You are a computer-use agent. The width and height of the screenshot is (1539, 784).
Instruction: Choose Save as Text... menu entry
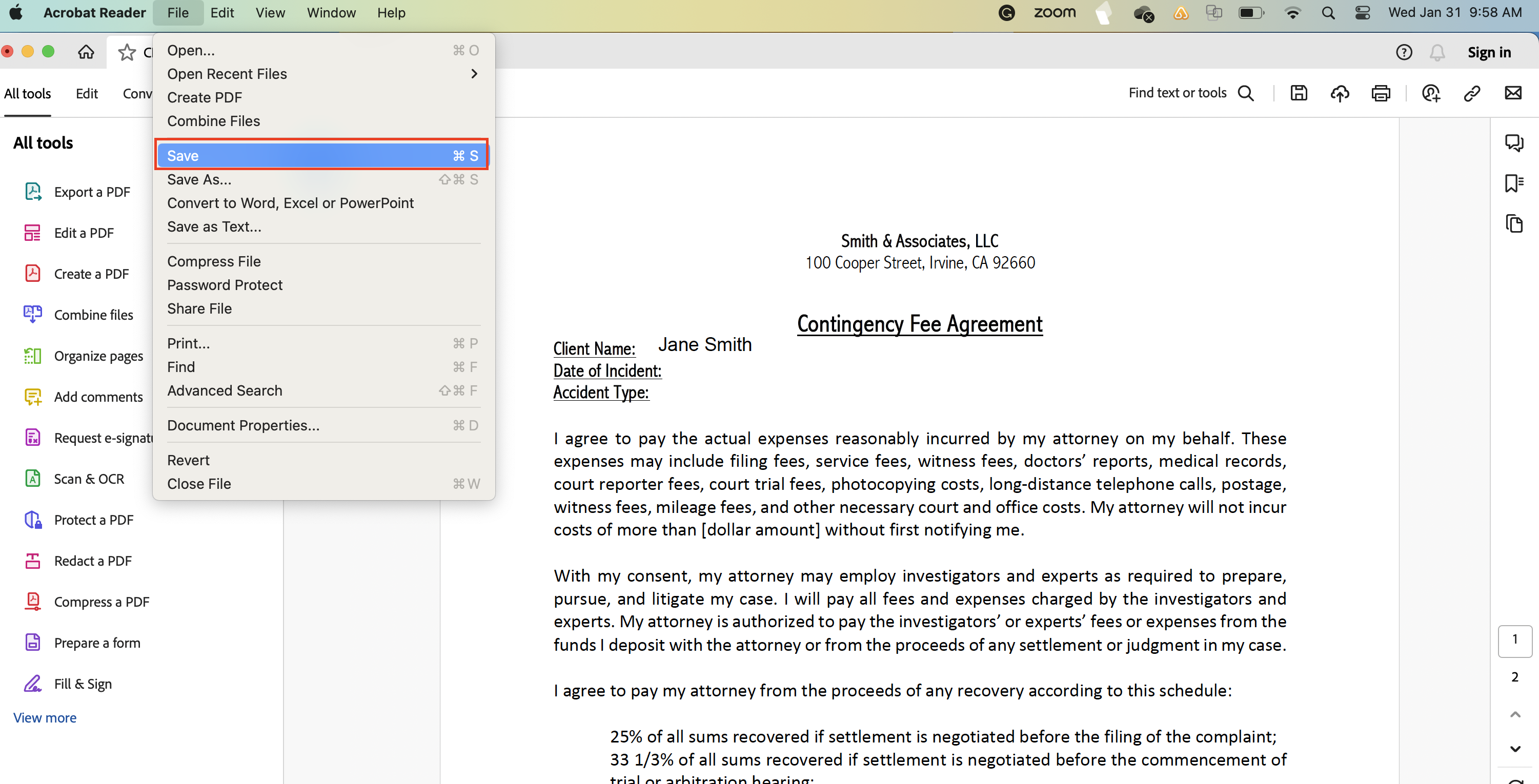pyautogui.click(x=322, y=226)
